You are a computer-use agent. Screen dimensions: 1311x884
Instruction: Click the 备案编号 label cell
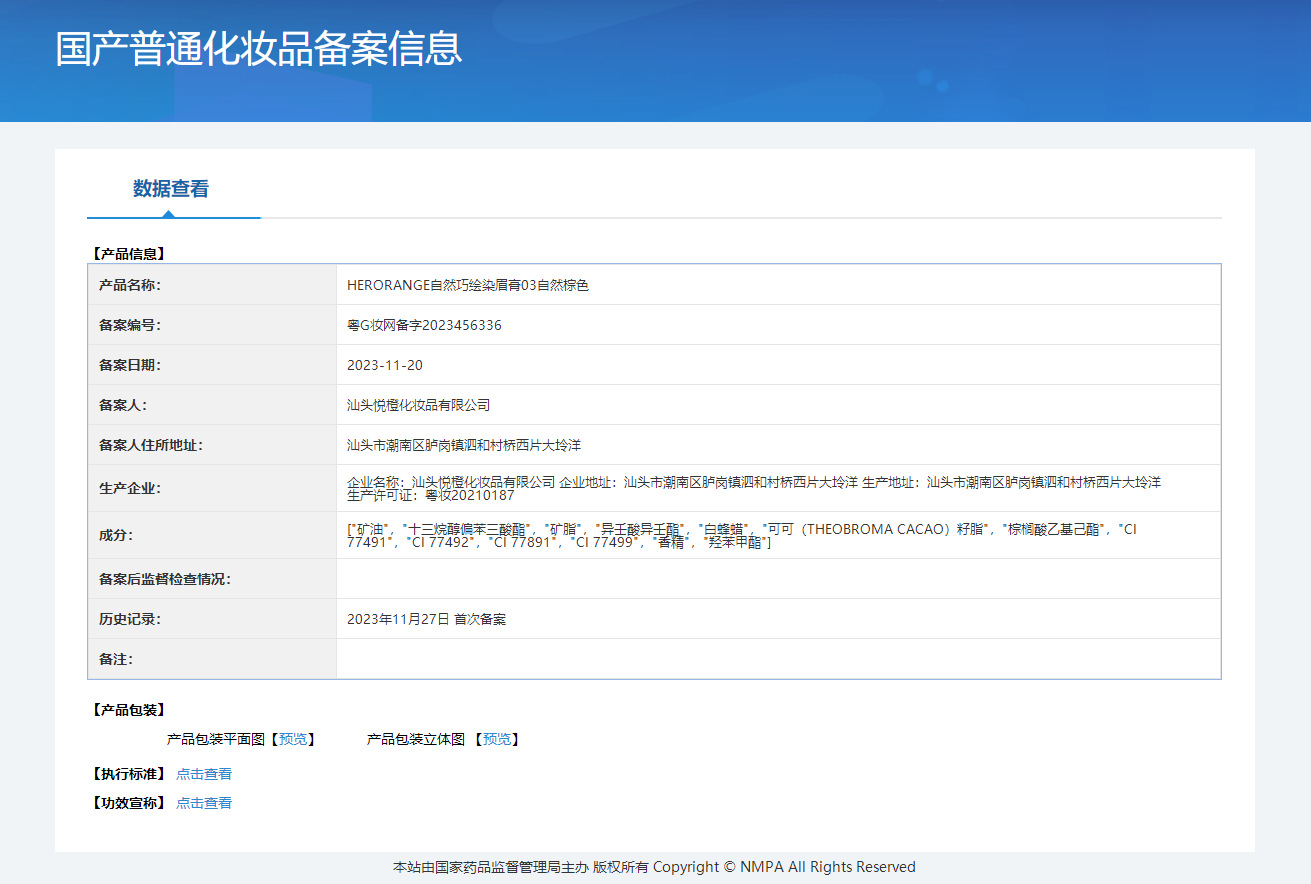coord(212,325)
